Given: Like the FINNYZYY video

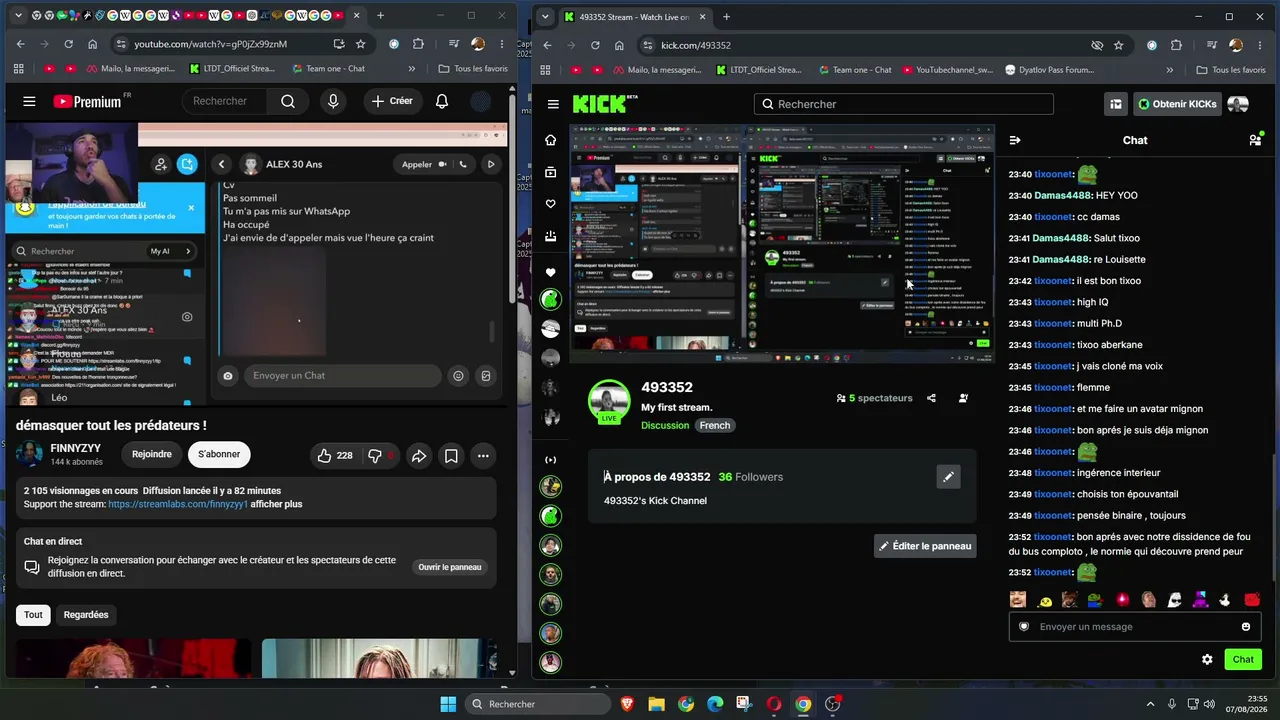Looking at the screenshot, I should pyautogui.click(x=334, y=455).
